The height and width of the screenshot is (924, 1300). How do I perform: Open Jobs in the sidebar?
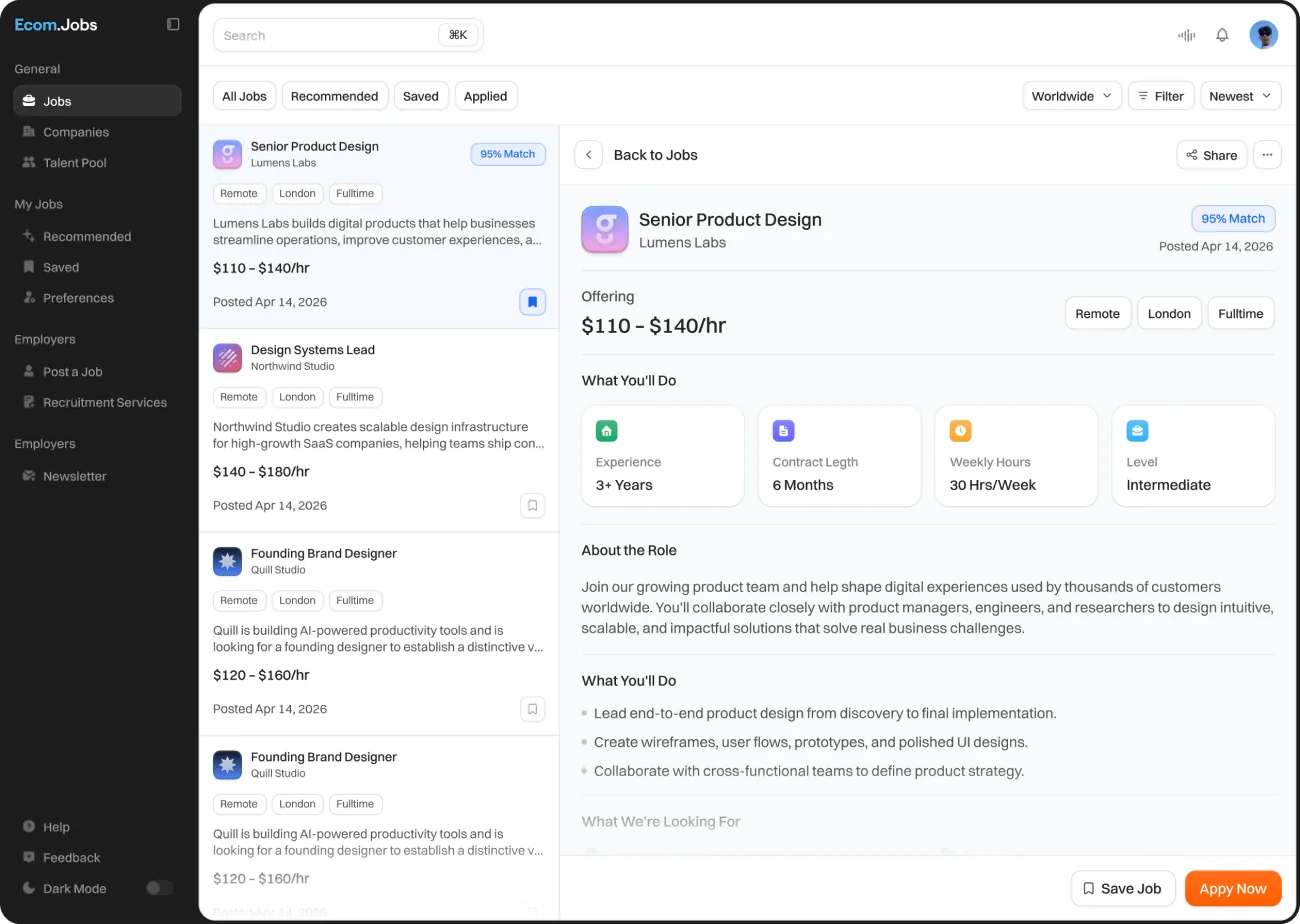tap(97, 101)
